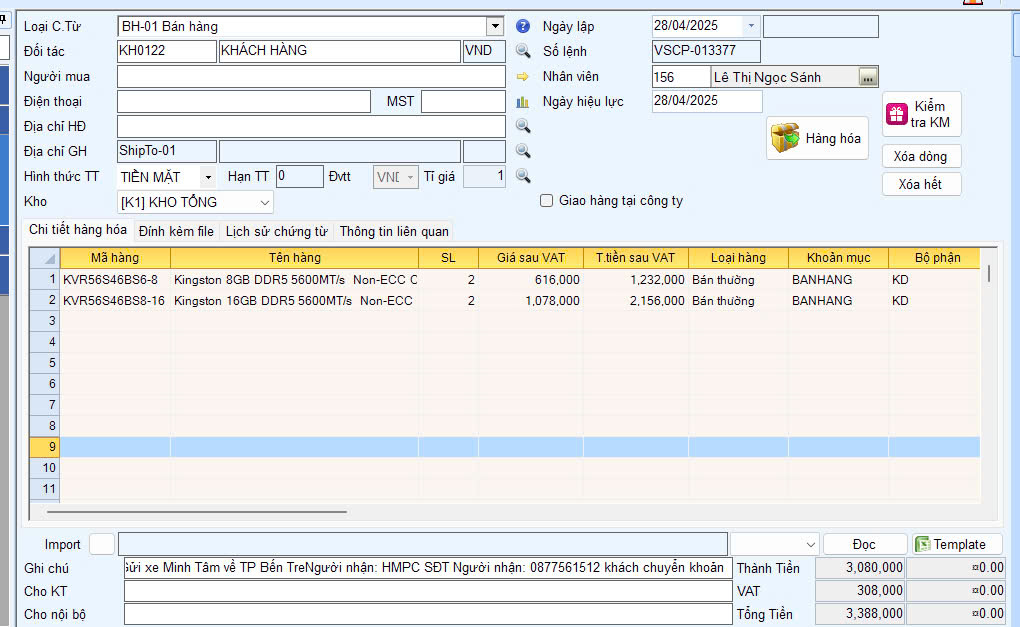Open the Ngày lập date picker dropdown
This screenshot has width=1020, height=627.
pos(752,26)
